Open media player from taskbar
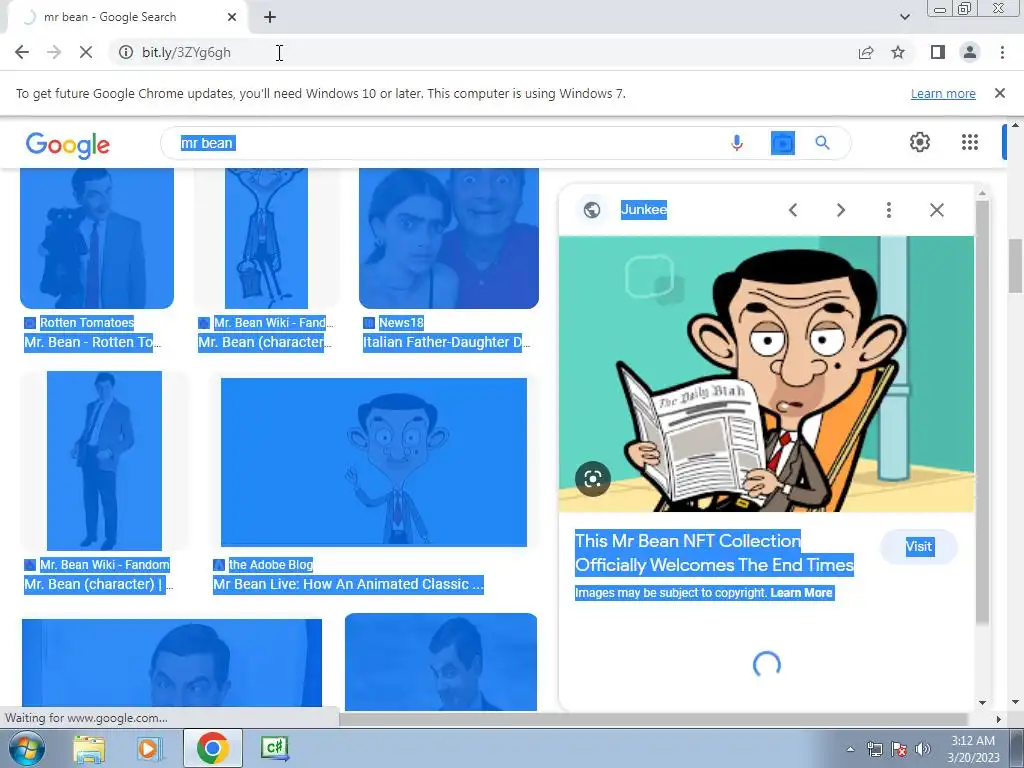 point(150,748)
